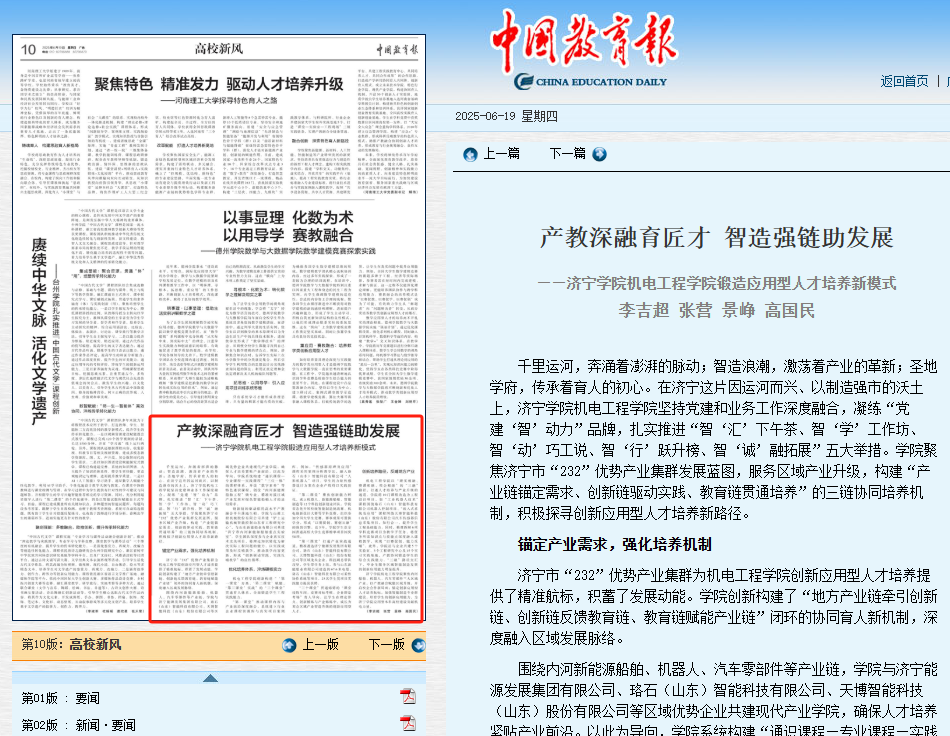Click the article title 产教深融育匠才 智造强链助发展
This screenshot has width=950, height=736.
[716, 238]
